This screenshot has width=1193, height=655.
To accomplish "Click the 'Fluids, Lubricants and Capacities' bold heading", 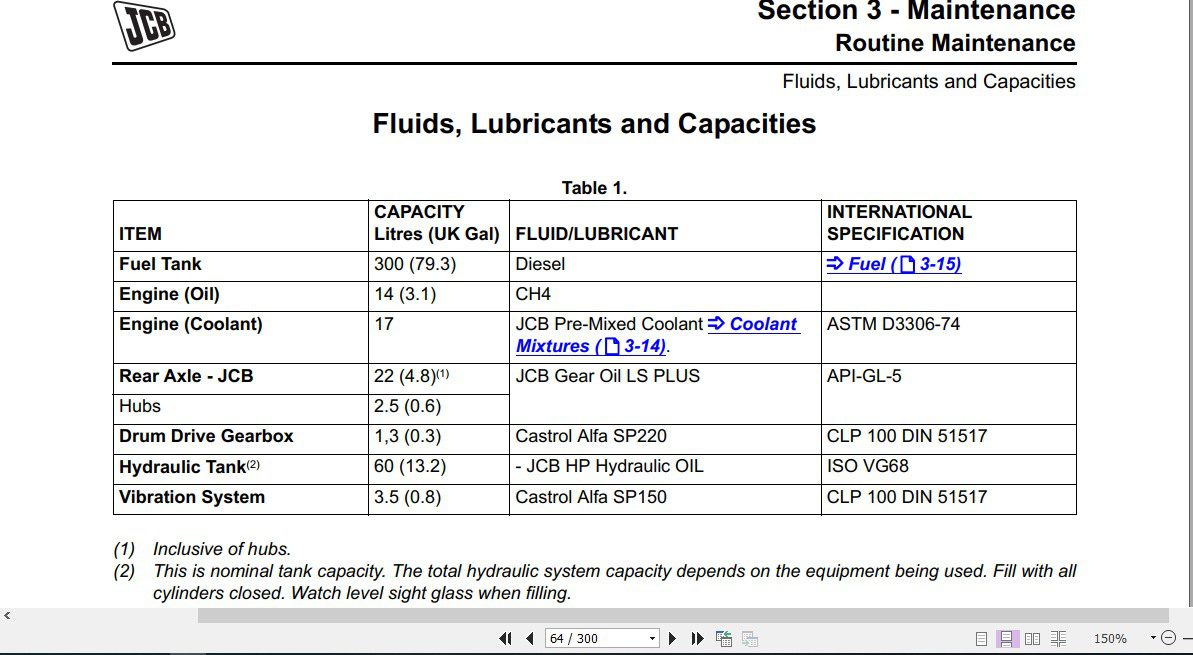I will click(x=594, y=123).
